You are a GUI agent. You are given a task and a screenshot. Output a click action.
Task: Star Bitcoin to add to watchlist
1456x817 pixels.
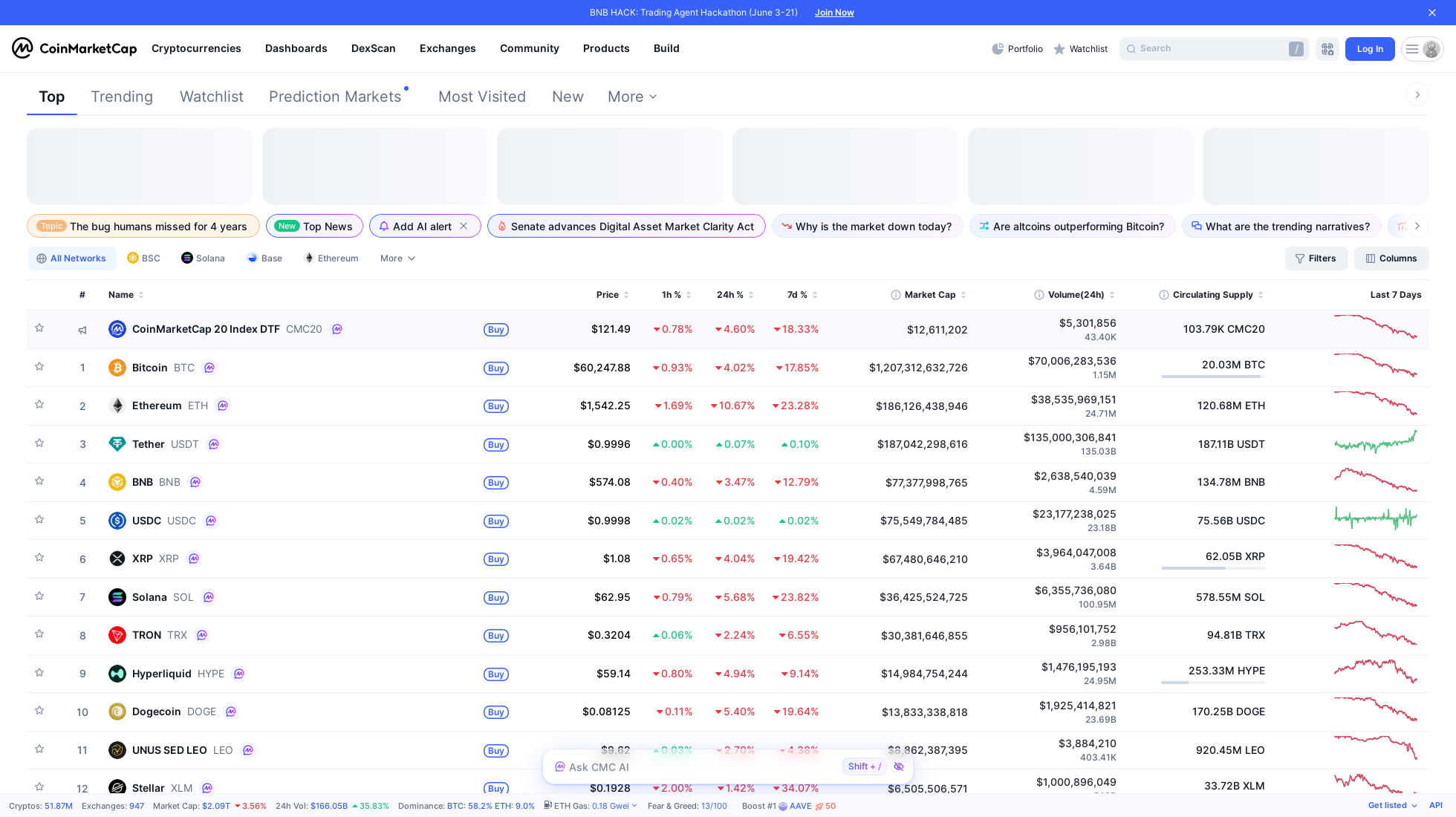[39, 366]
